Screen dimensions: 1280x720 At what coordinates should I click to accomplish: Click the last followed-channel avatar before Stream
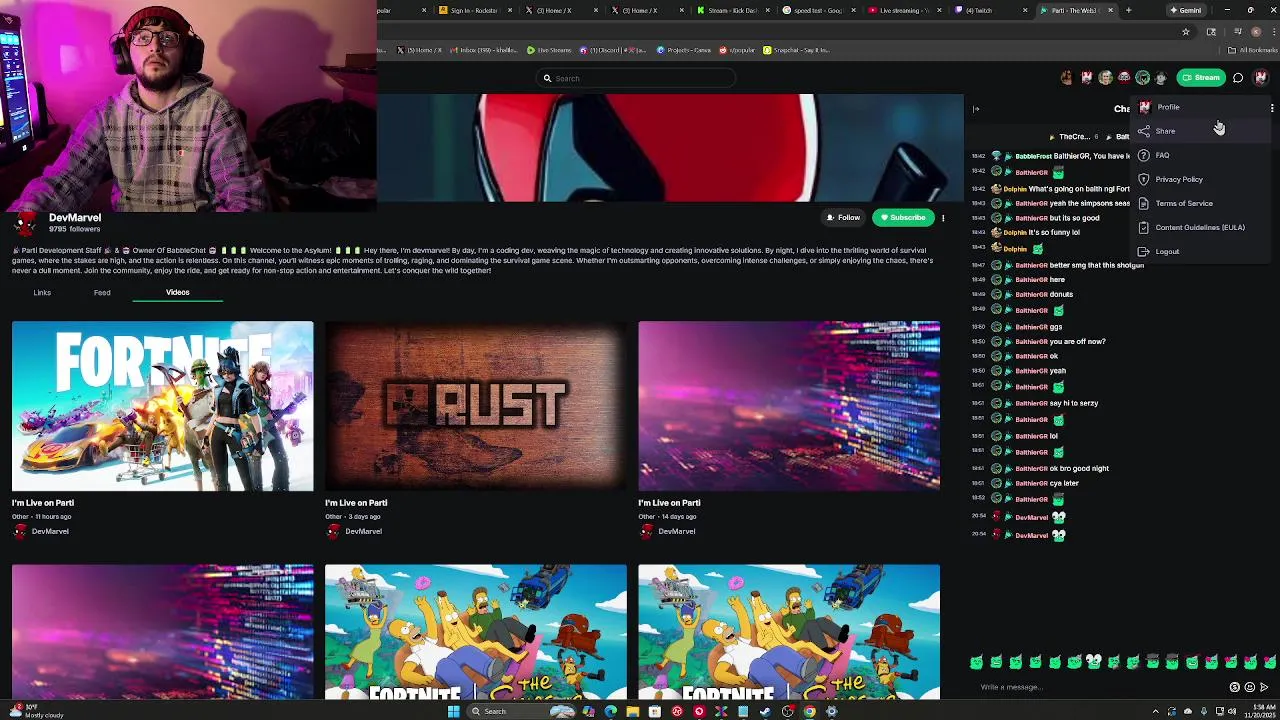point(1161,78)
